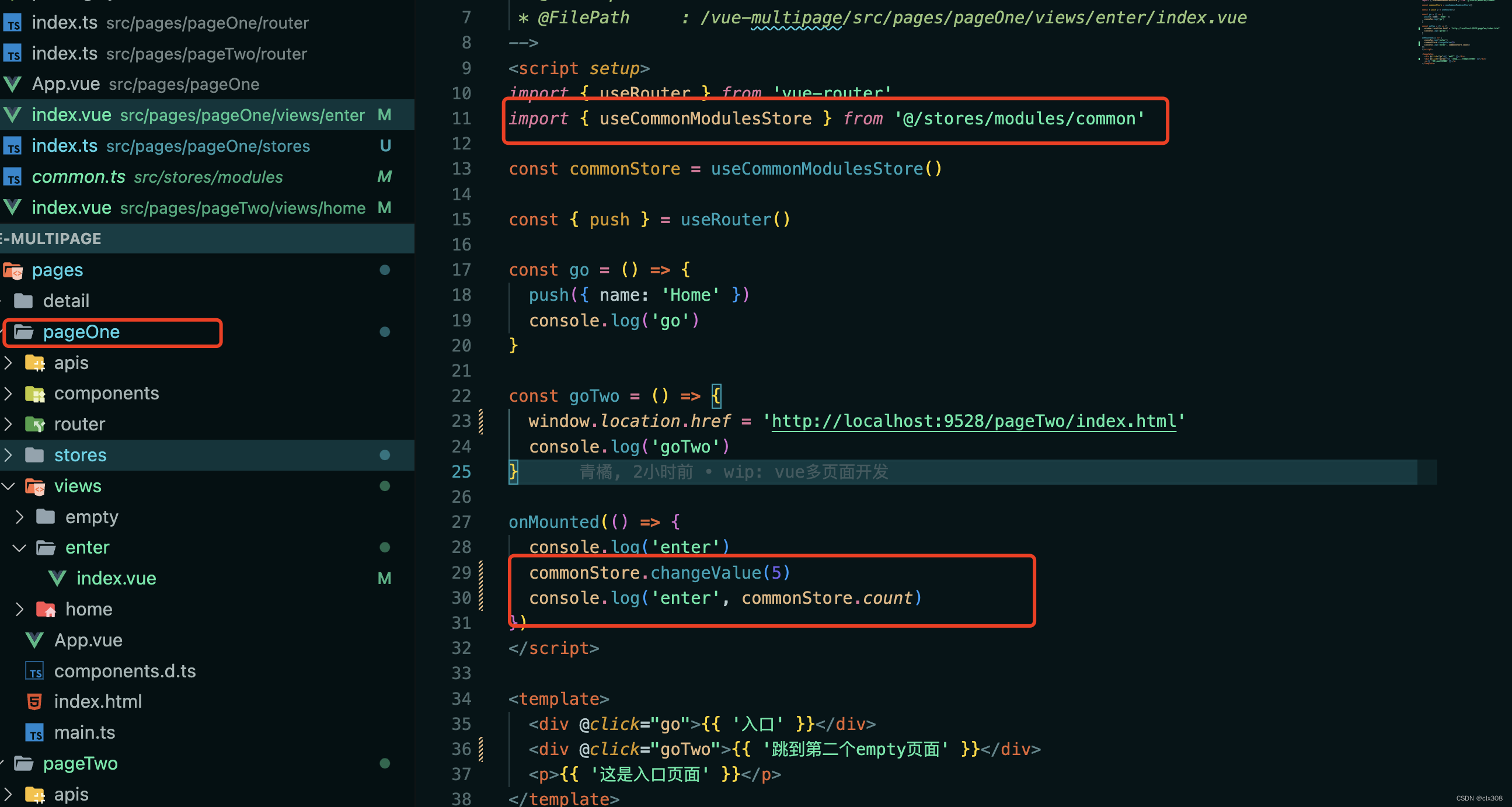Viewport: 1512px width, 807px height.
Task: Click TypeScript icon beside components.d.ts
Action: click(x=34, y=672)
